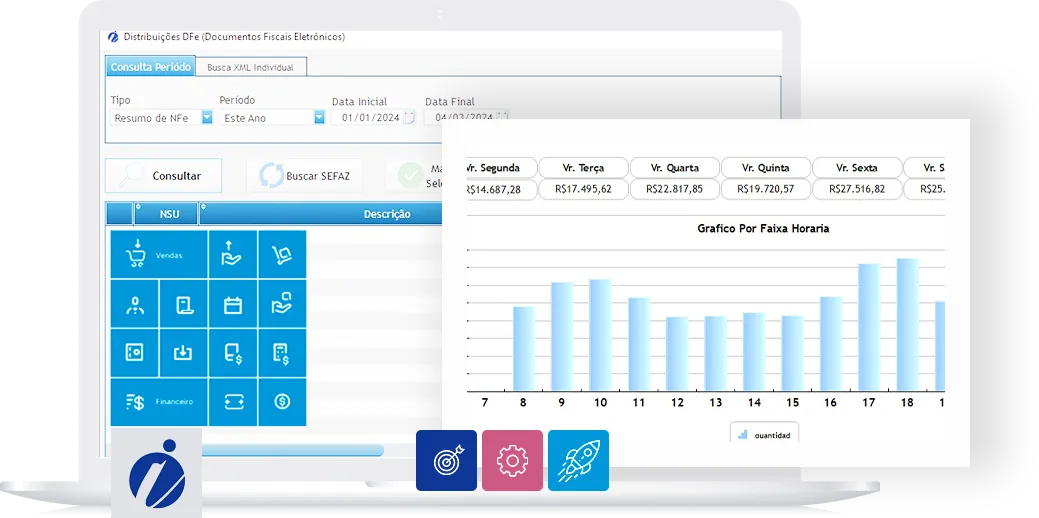
Task: Click the dark blue target icon
Action: [x=447, y=460]
